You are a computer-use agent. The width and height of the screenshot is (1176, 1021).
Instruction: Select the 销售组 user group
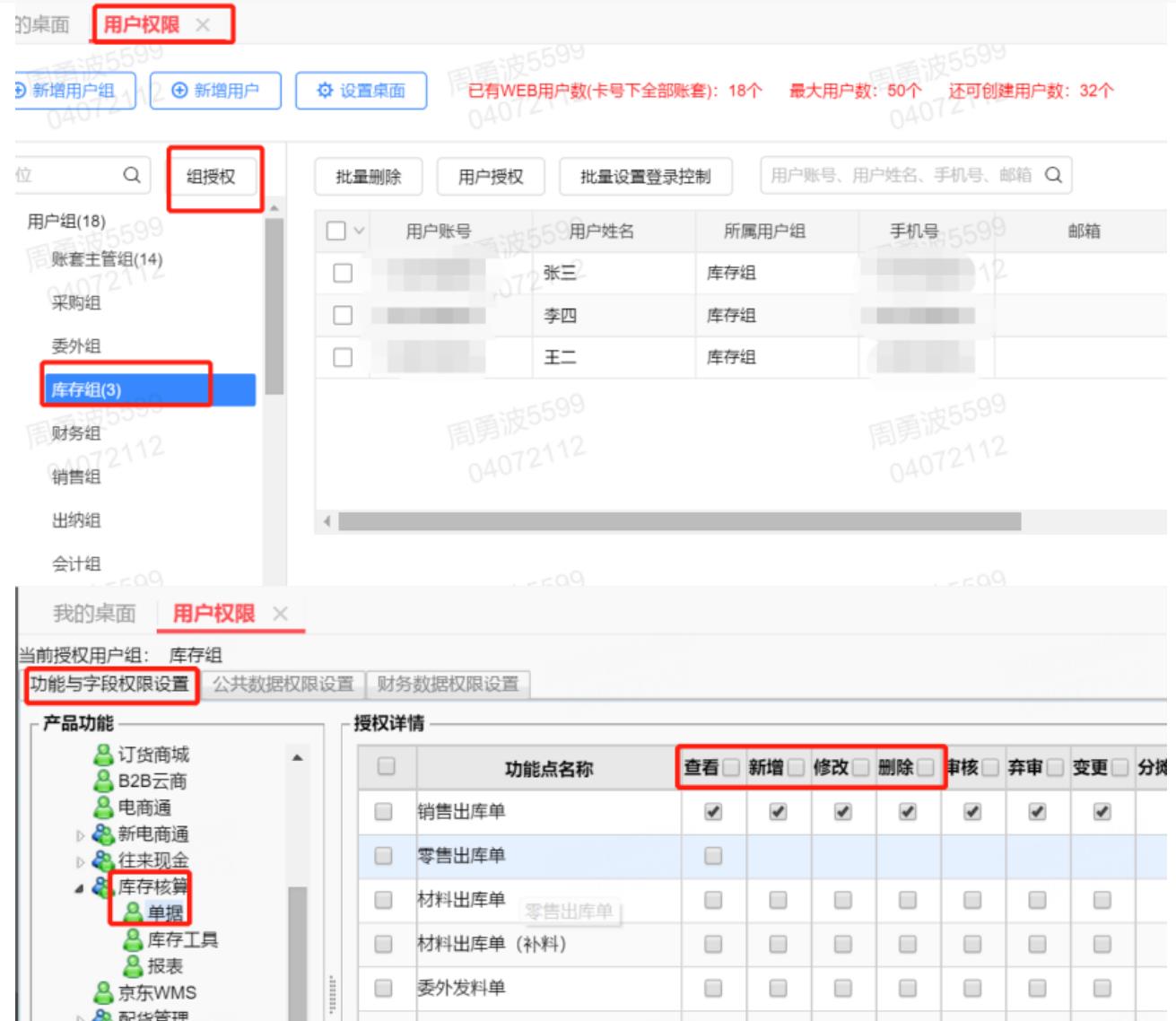[76, 476]
